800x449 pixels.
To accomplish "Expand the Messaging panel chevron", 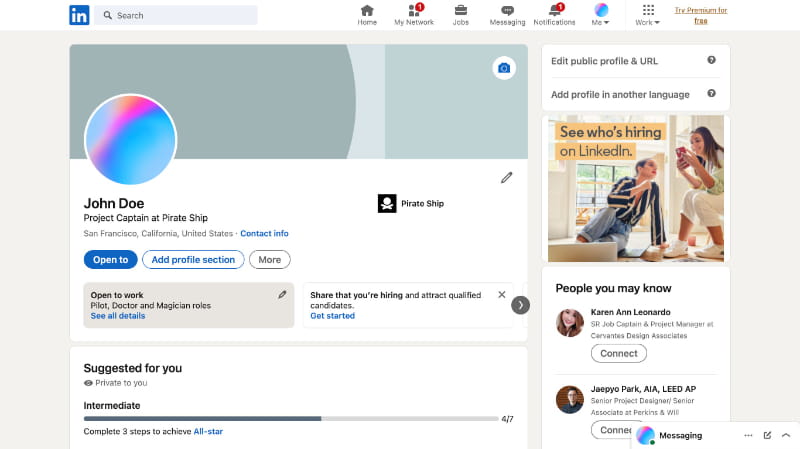I will [x=786, y=436].
